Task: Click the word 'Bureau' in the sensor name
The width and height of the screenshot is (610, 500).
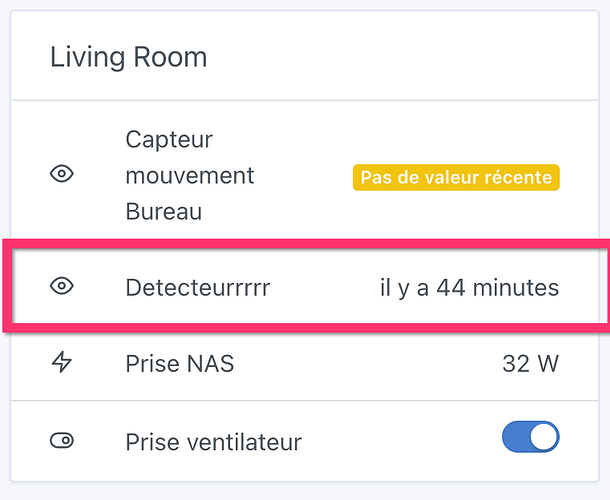Action: pos(164,212)
